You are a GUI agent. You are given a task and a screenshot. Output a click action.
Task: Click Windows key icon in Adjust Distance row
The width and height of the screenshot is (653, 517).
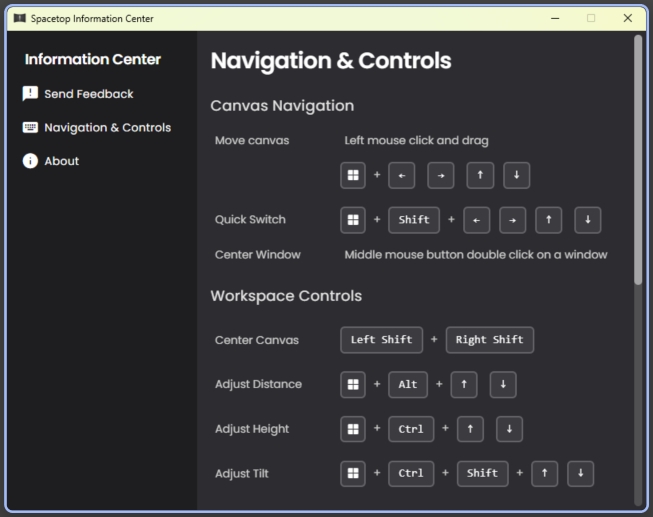[353, 385]
